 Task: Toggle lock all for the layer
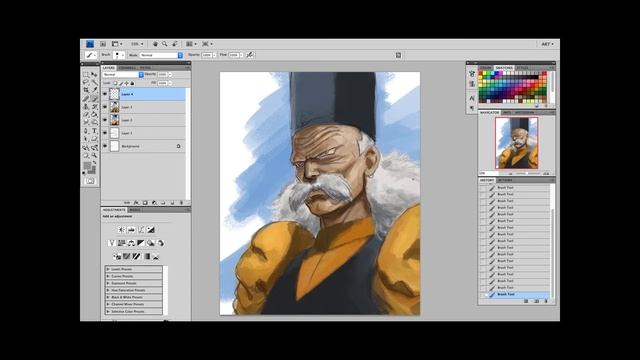point(132,83)
